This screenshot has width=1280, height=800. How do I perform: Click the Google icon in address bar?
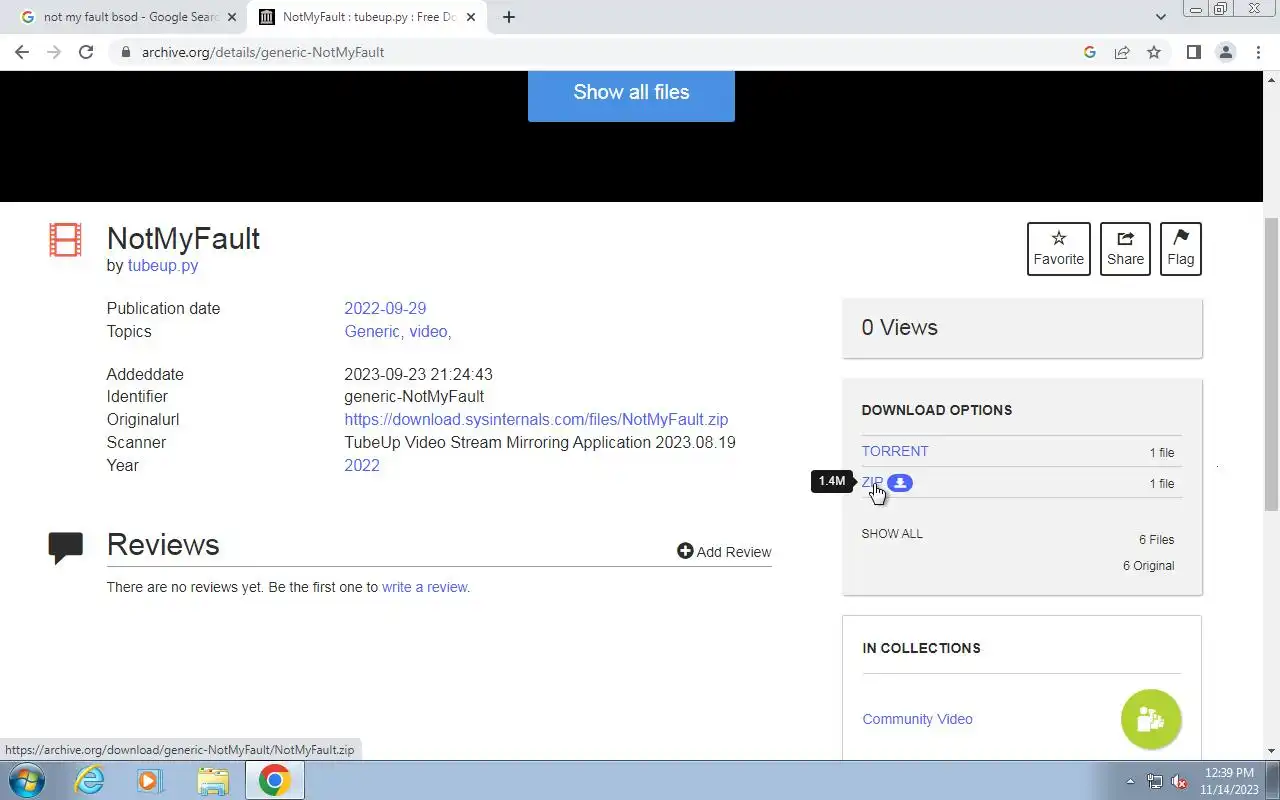click(1090, 52)
